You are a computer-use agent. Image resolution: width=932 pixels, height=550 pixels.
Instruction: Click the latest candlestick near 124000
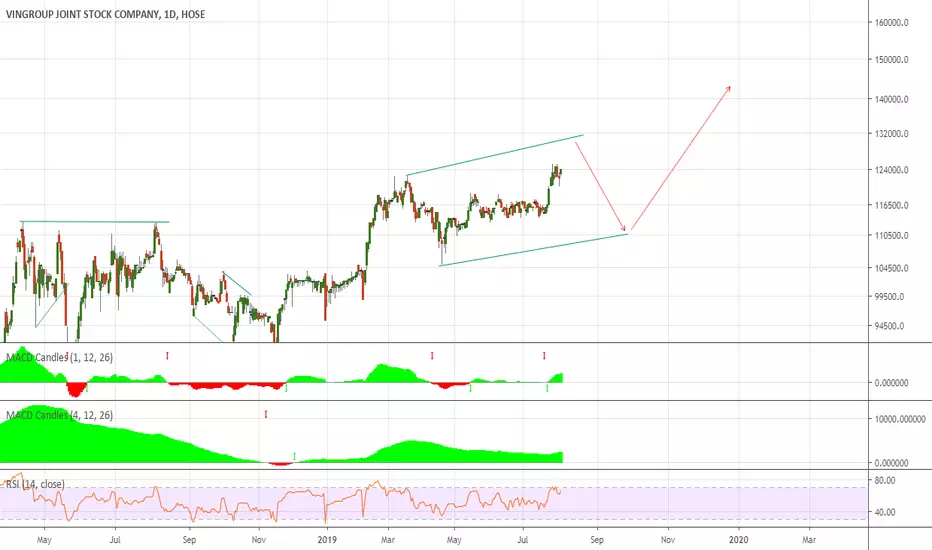click(561, 172)
